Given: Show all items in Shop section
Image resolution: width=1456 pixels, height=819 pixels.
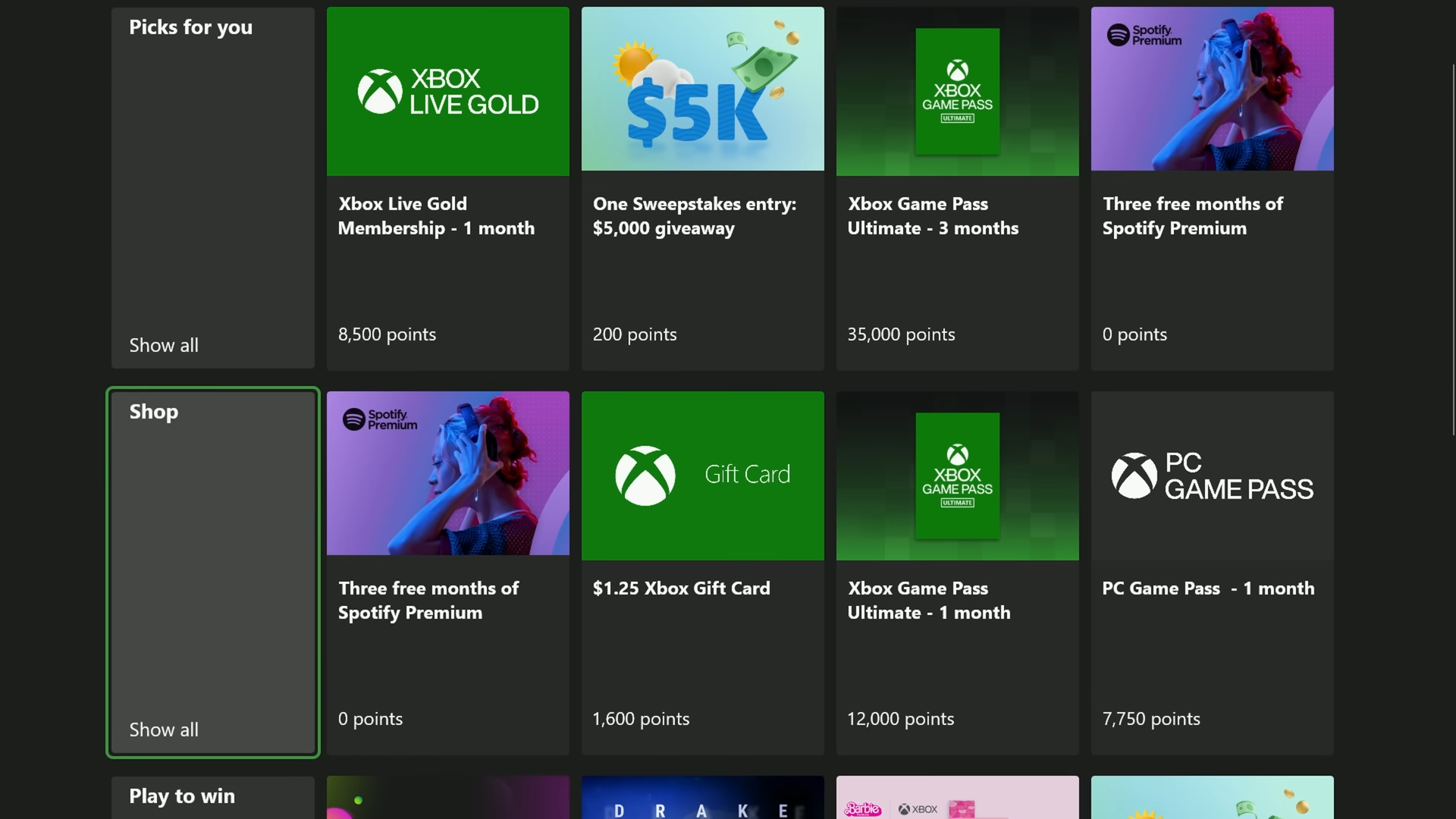Looking at the screenshot, I should (164, 730).
